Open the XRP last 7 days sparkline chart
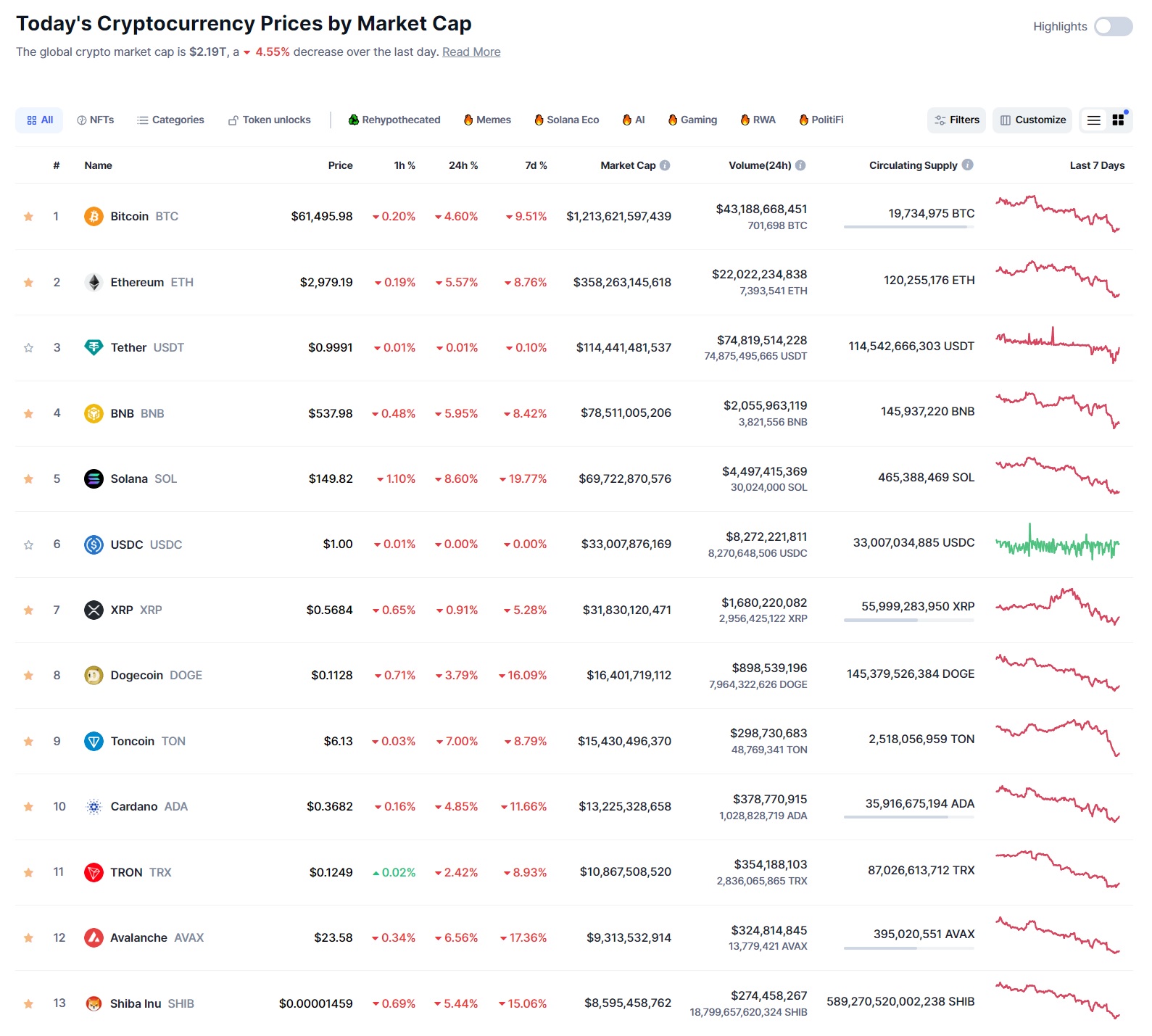 coord(1058,607)
